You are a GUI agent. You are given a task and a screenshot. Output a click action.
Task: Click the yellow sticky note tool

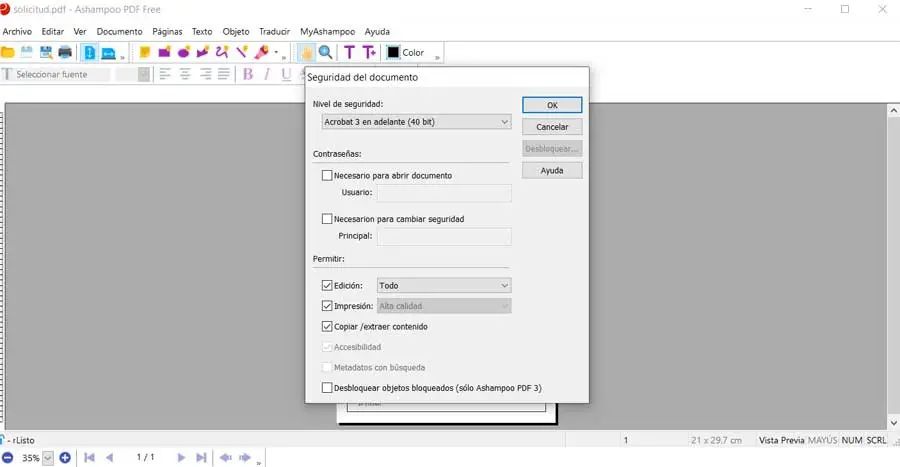click(x=145, y=52)
